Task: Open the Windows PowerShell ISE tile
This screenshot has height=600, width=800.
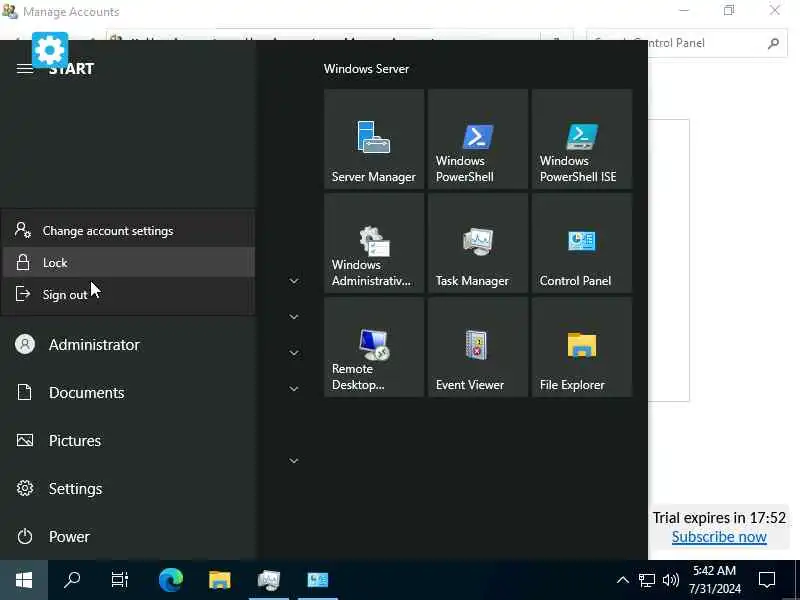Action: click(x=582, y=139)
